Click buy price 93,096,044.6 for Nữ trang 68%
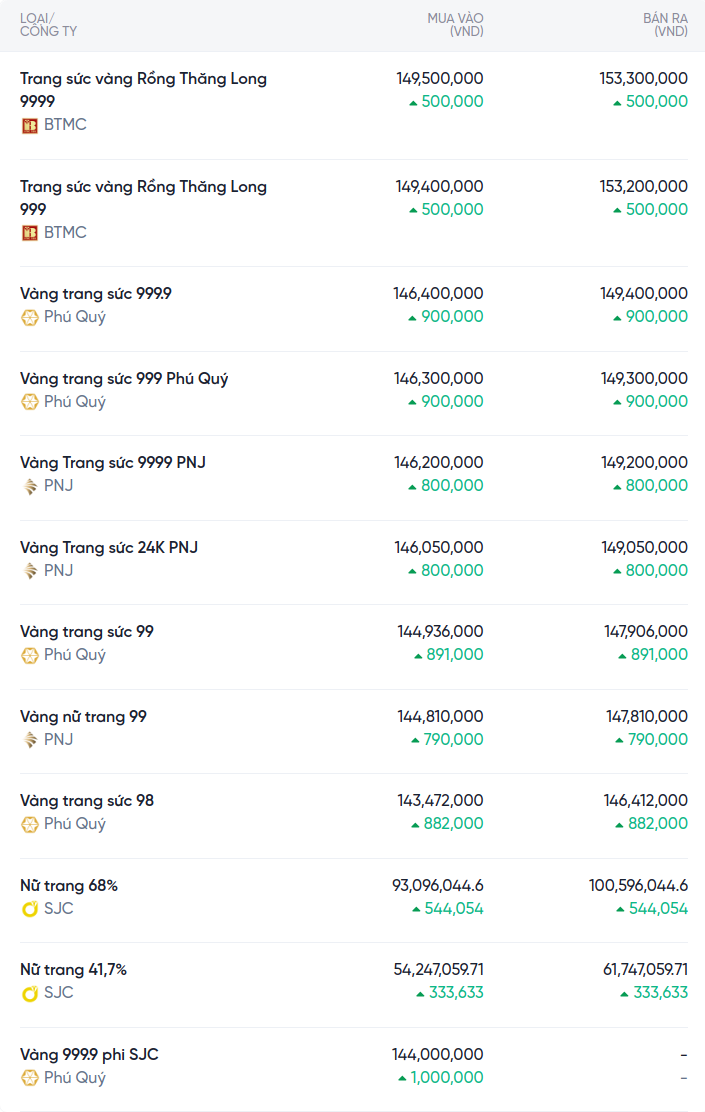The width and height of the screenshot is (705, 1112). point(438,886)
